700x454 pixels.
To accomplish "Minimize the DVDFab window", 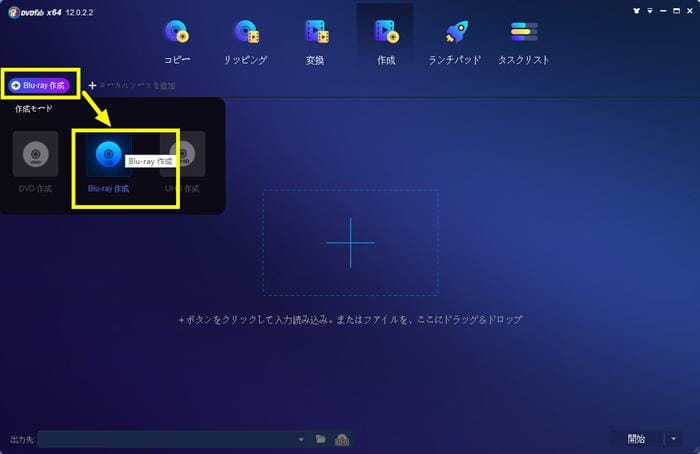I will [663, 11].
